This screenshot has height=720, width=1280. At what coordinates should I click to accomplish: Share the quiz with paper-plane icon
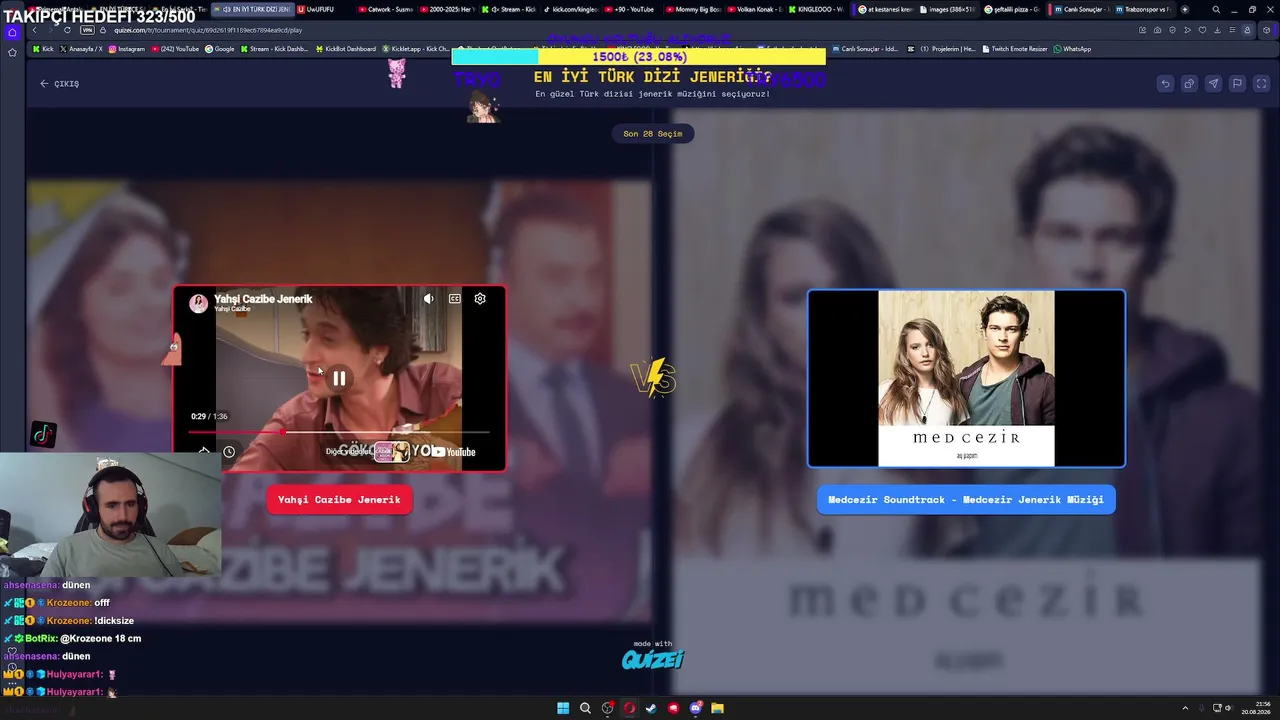click(x=1213, y=84)
